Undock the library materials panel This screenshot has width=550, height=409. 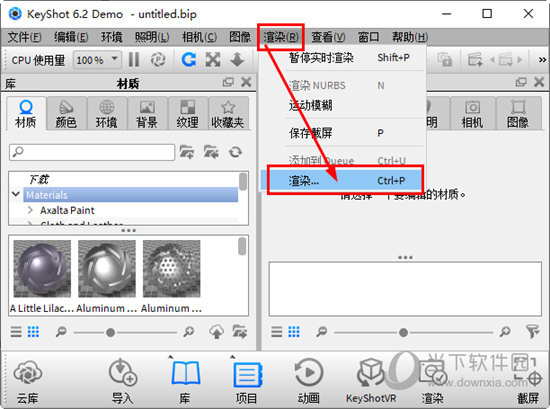(x=228, y=82)
